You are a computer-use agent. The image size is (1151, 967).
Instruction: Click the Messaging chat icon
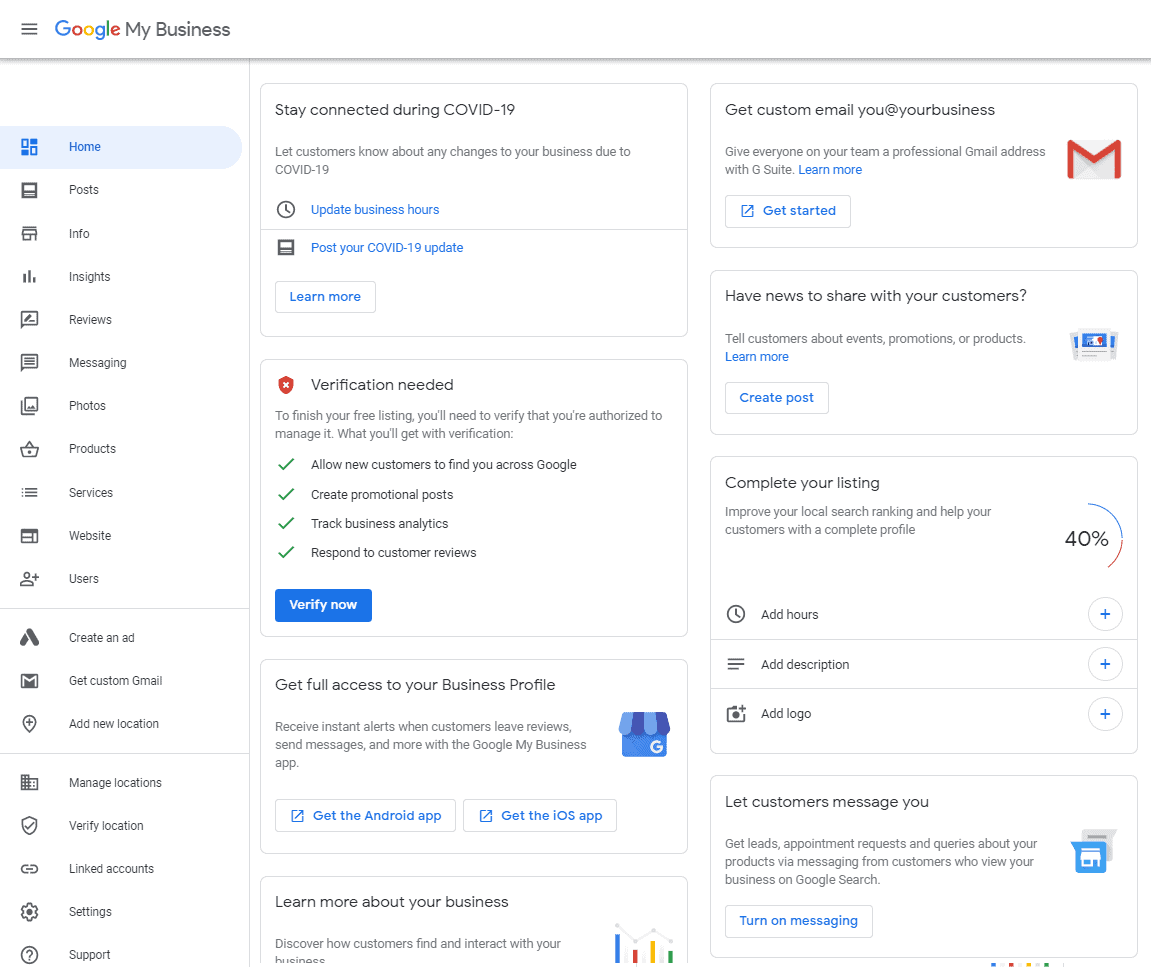(x=29, y=363)
